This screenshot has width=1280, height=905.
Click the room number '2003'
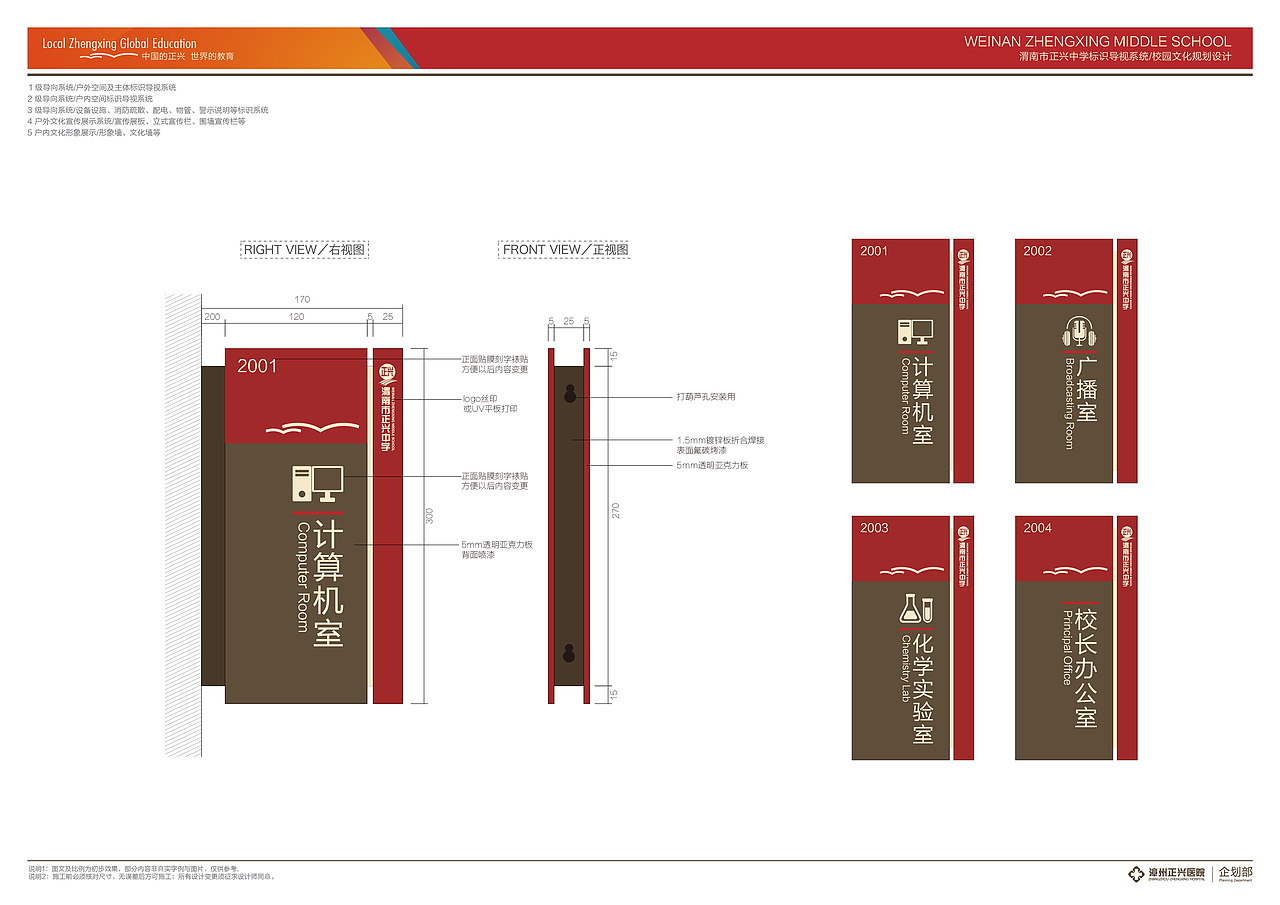tap(874, 528)
